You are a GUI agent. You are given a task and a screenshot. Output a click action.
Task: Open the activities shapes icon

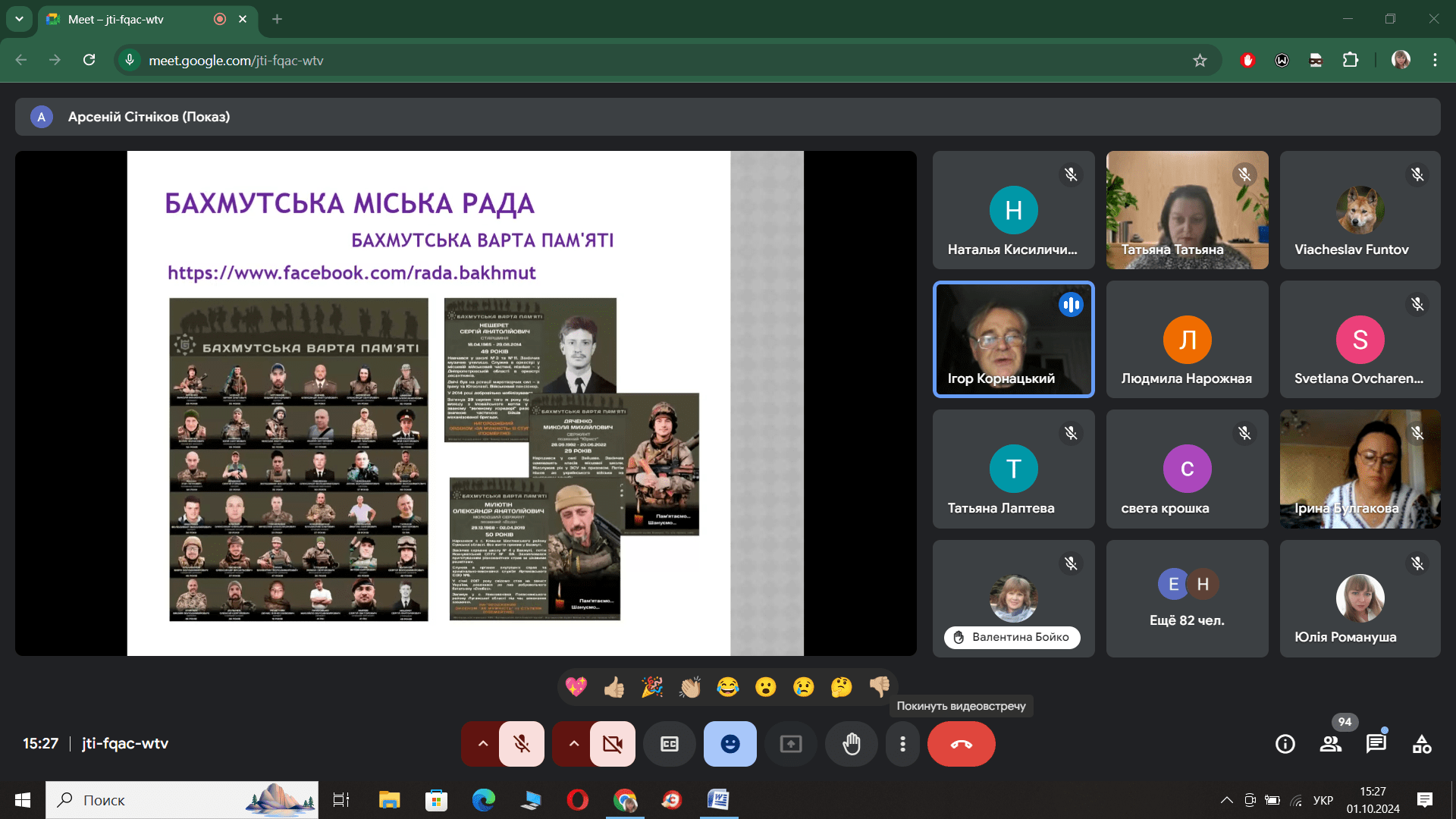(x=1422, y=744)
